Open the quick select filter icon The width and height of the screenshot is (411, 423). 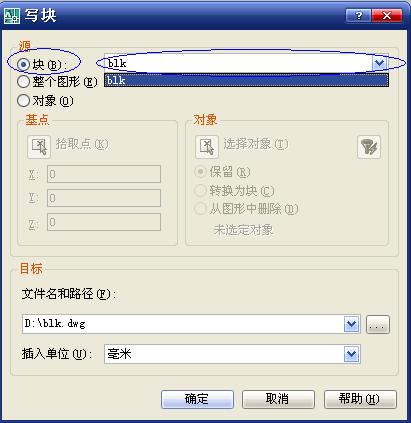(x=369, y=146)
